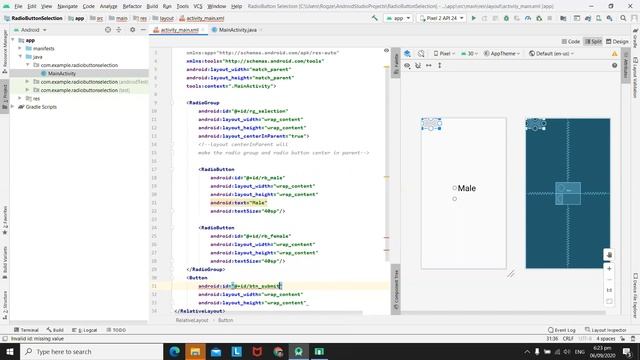Click the Orientation for Preview icon
The width and height of the screenshot is (640, 360).
(x=421, y=53)
